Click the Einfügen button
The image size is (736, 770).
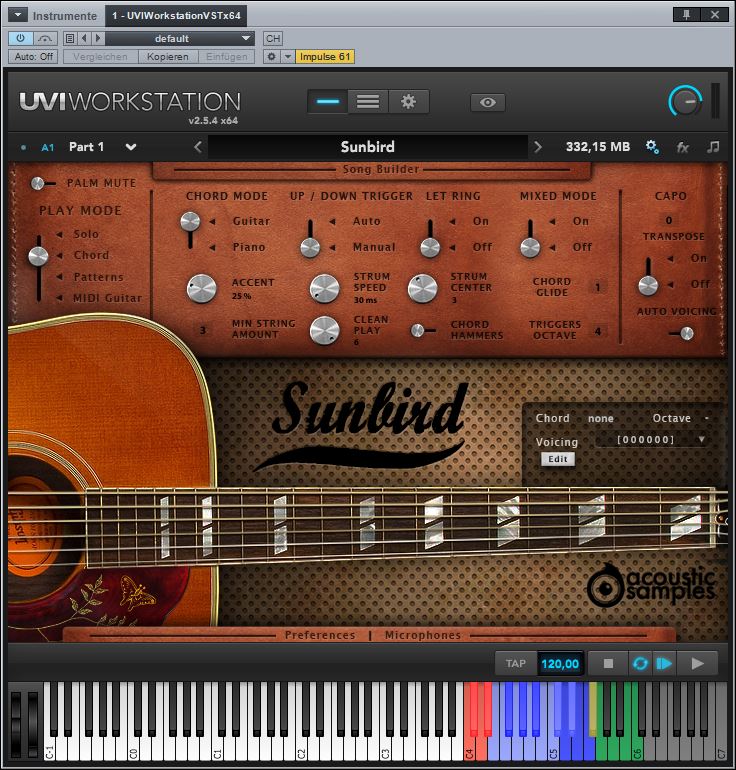(x=226, y=56)
